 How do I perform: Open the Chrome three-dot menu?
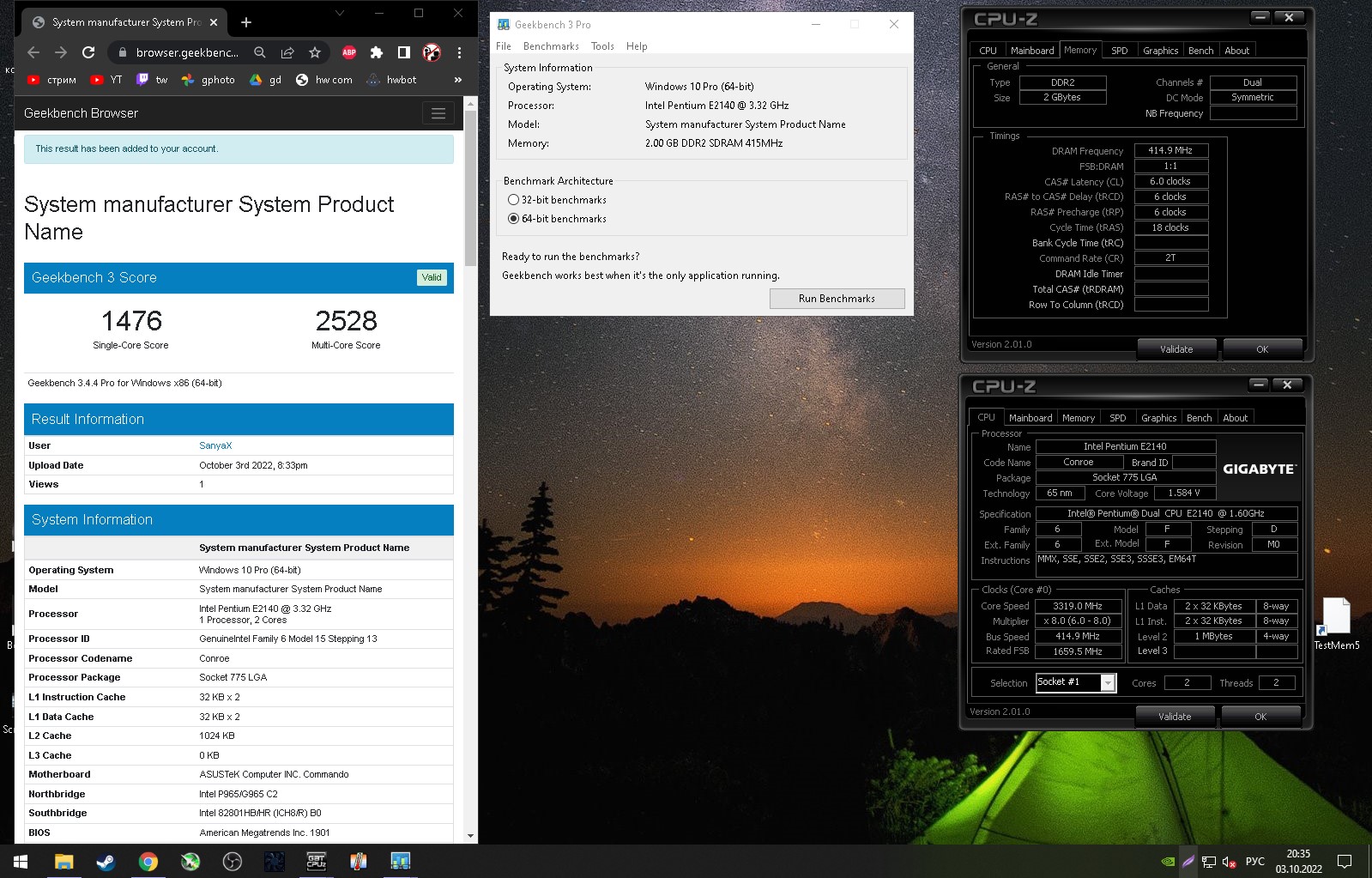[459, 52]
